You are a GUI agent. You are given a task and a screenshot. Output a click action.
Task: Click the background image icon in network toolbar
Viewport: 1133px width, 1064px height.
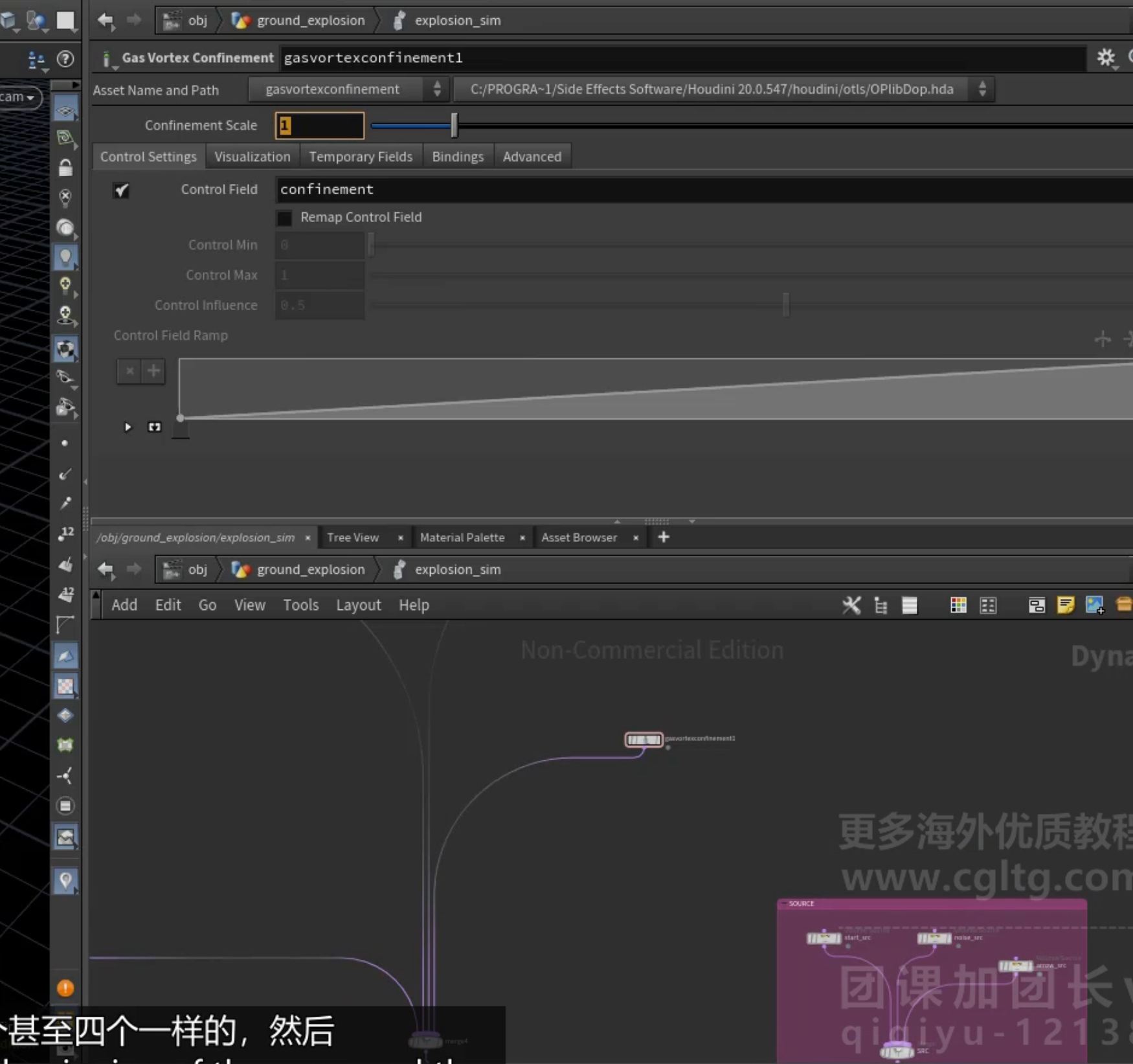point(1095,605)
